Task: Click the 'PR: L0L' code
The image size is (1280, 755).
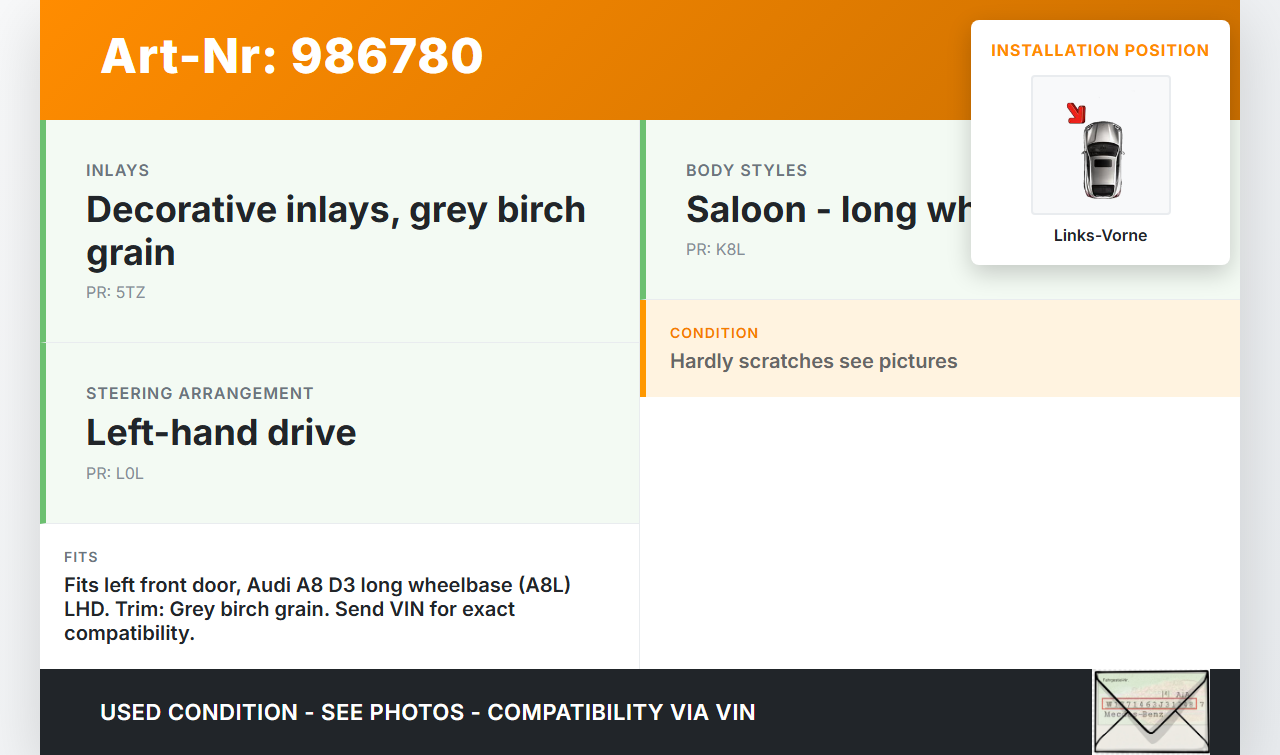Action: tap(115, 474)
